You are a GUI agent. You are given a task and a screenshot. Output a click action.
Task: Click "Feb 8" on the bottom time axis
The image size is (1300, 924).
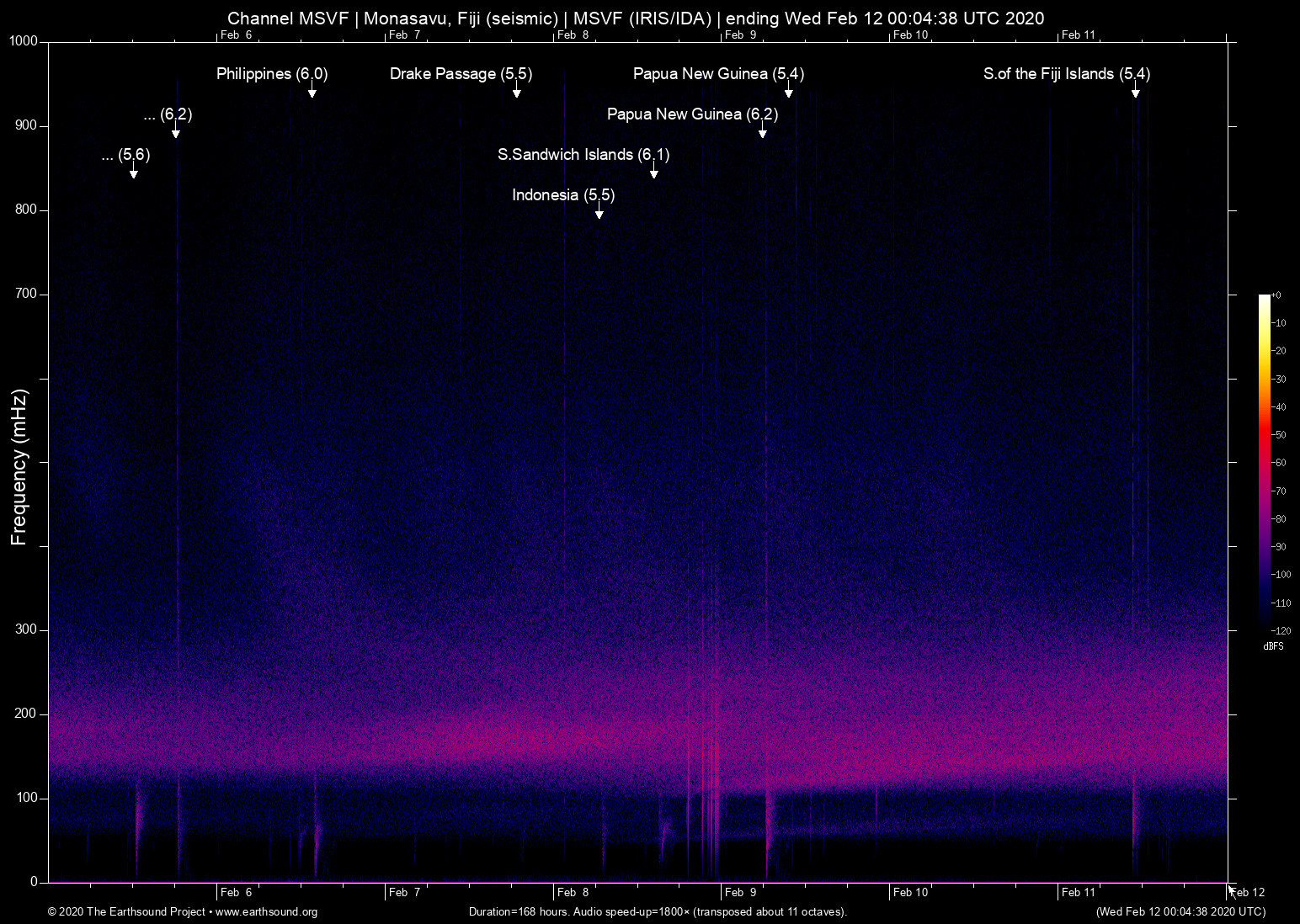click(573, 892)
